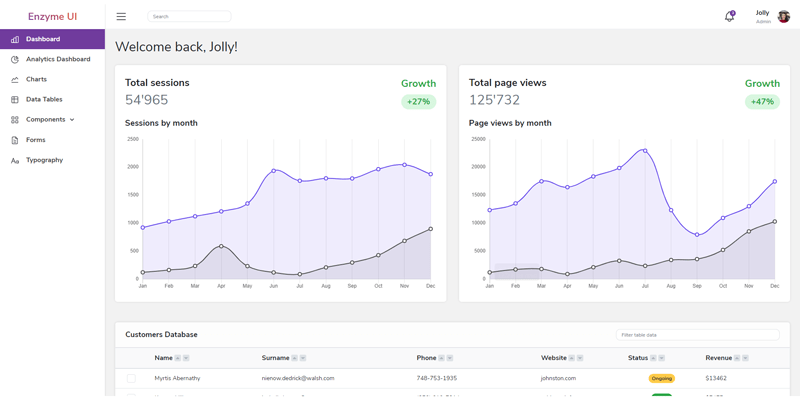Open the Dashboard menu item
Image resolution: width=800 pixels, height=400 pixels.
tap(43, 39)
